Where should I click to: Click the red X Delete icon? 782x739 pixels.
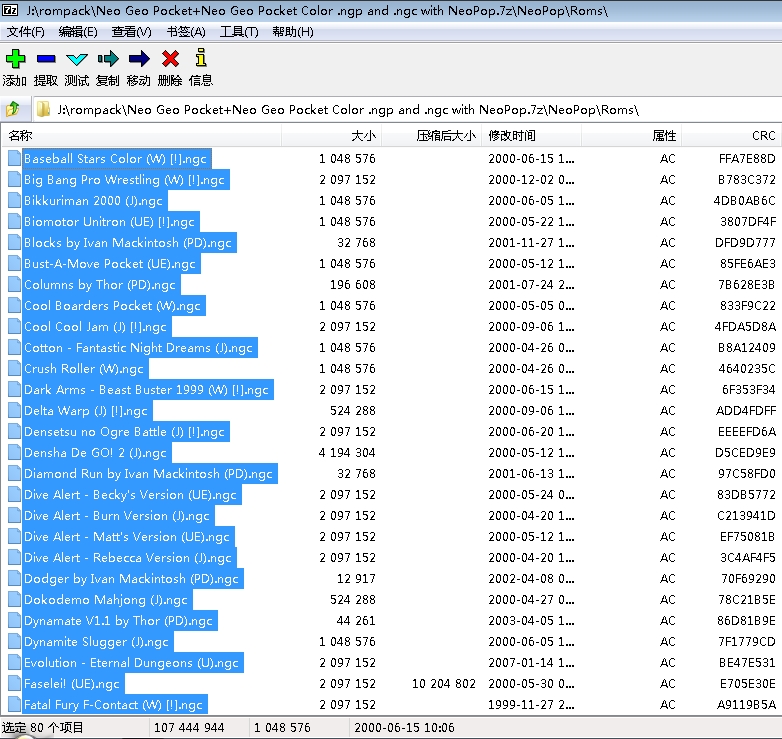[170, 59]
